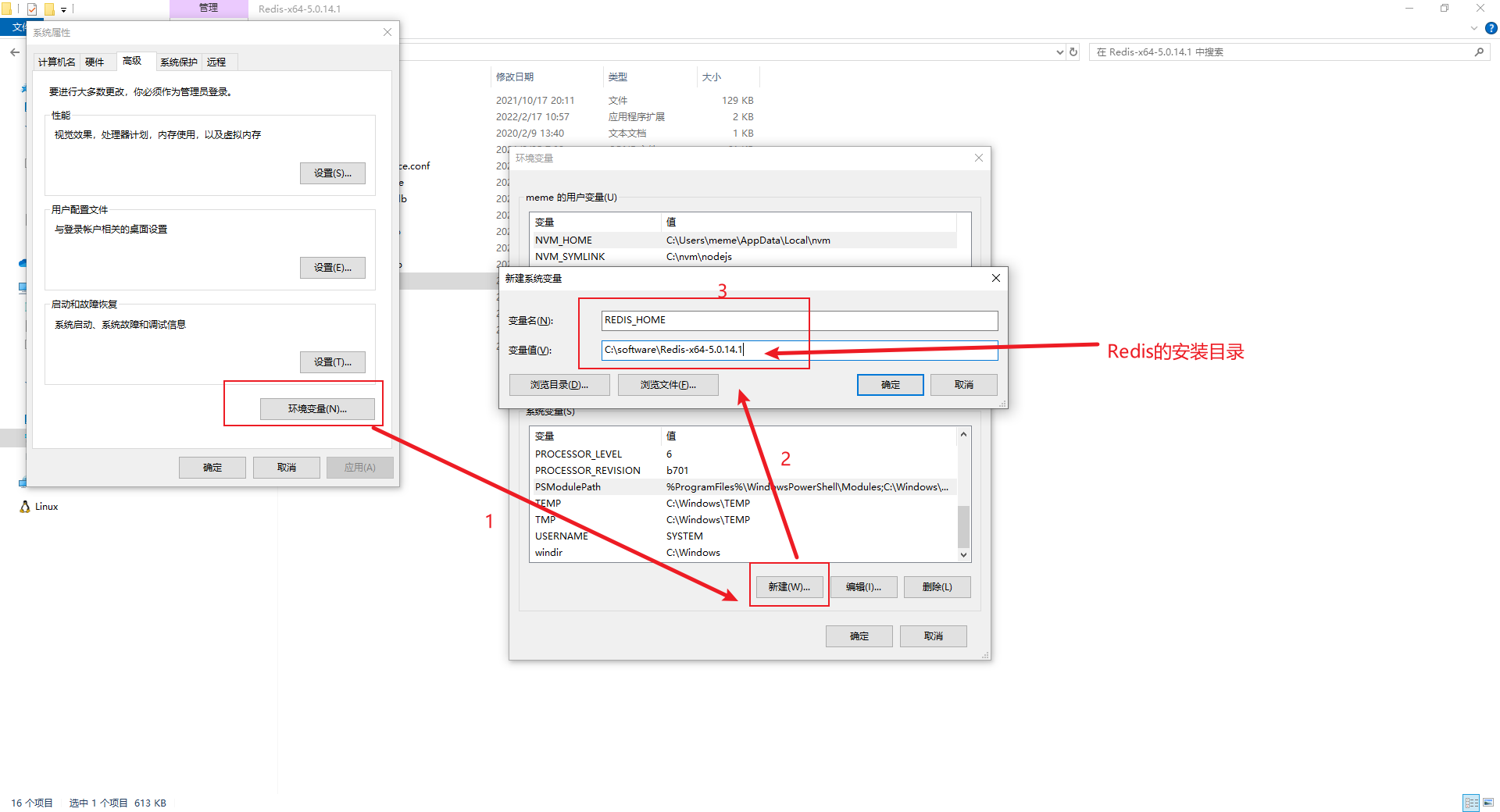Sort Explorer files by 大小 column
The height and width of the screenshot is (812, 1500).
coord(727,77)
